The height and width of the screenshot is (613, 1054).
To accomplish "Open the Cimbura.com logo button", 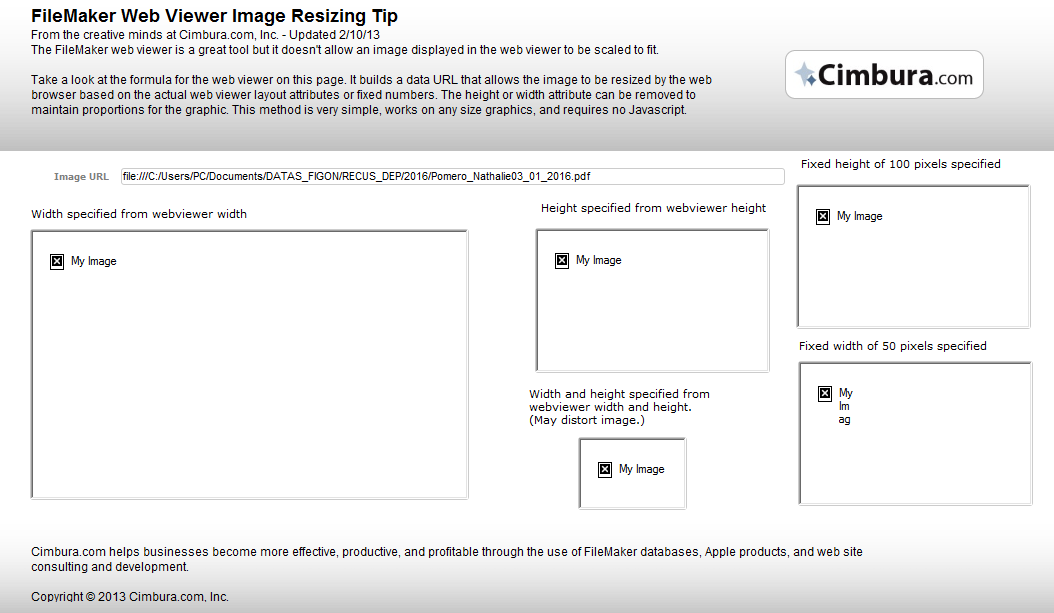I will [884, 75].
